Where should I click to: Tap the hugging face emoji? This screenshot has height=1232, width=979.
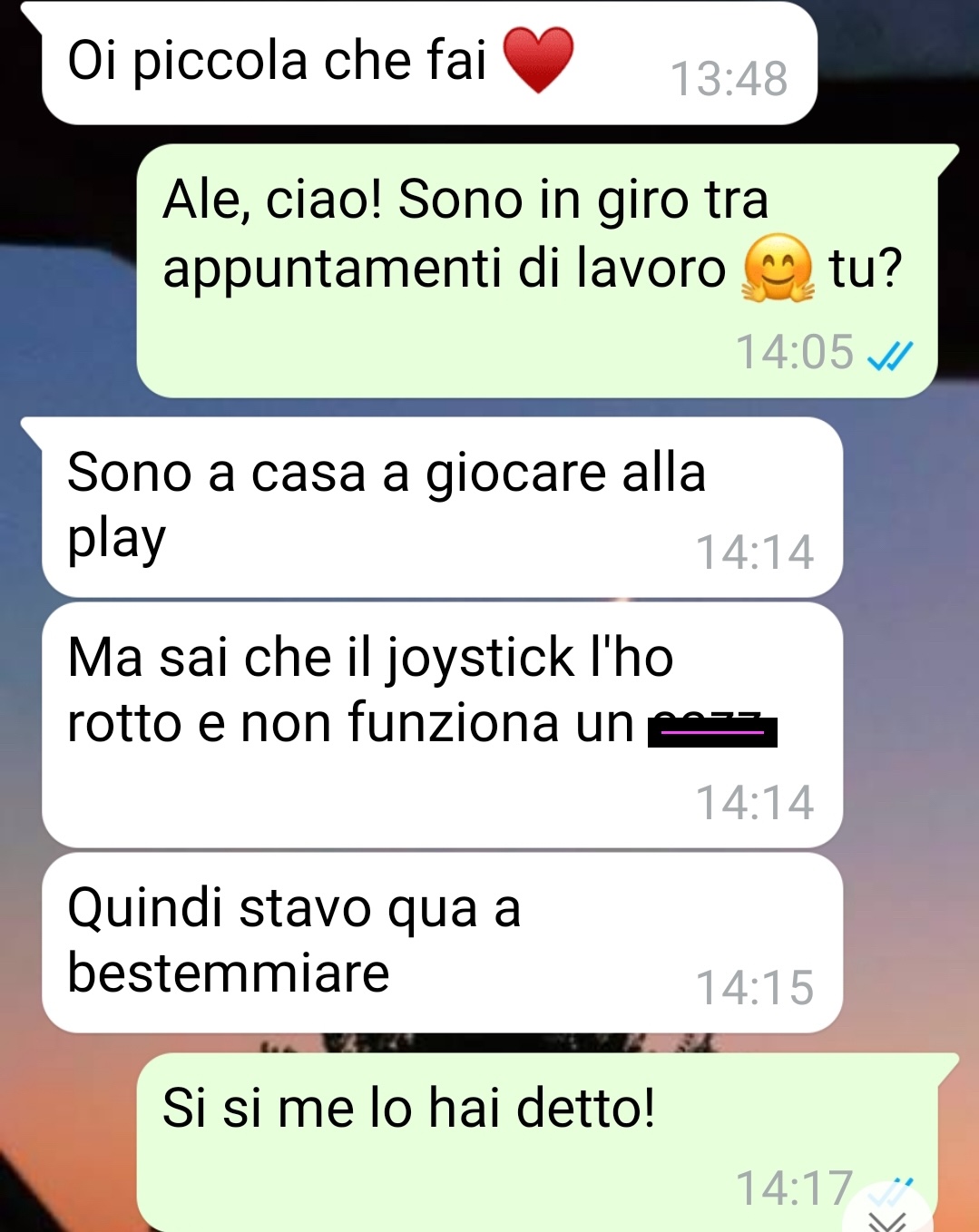coord(777,268)
